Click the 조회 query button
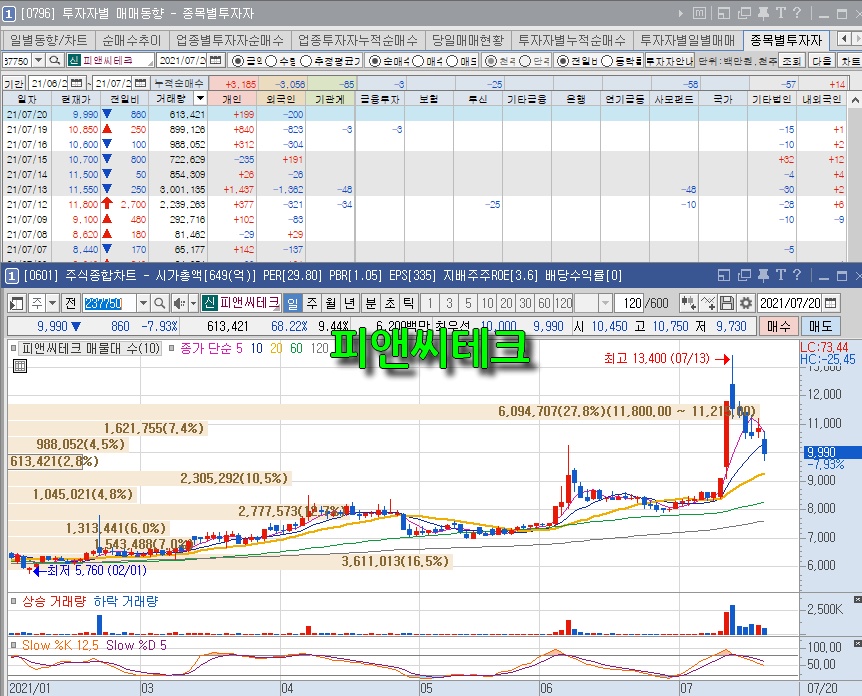This screenshot has height=696, width=862. point(791,60)
